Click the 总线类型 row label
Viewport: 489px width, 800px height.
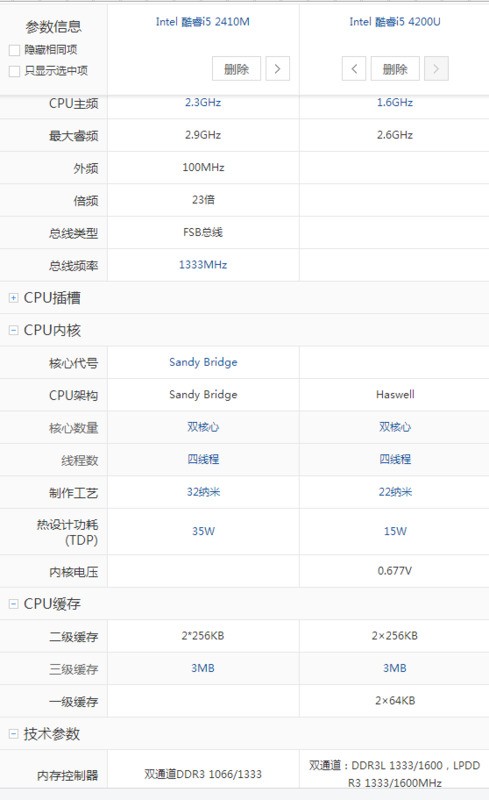[74, 233]
